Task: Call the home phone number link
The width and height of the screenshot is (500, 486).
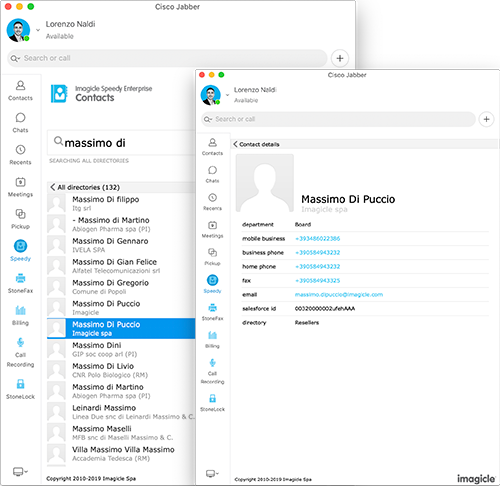Action: [318, 267]
